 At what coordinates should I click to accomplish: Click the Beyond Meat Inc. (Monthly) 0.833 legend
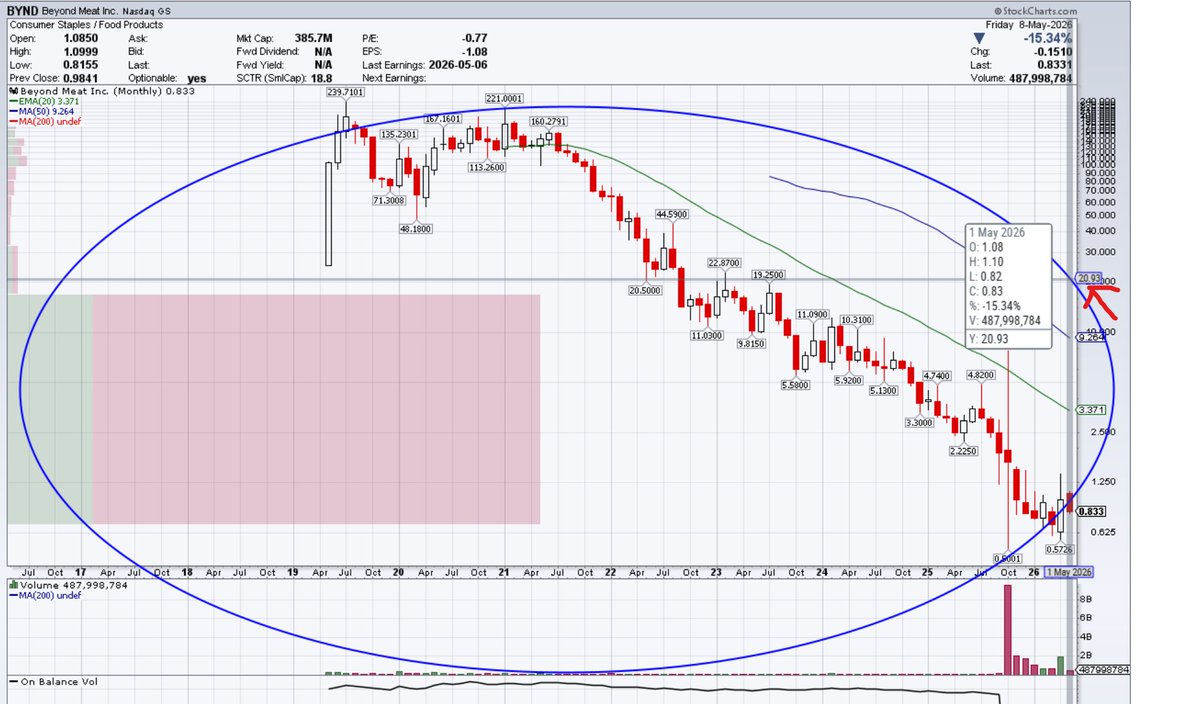[x=101, y=91]
